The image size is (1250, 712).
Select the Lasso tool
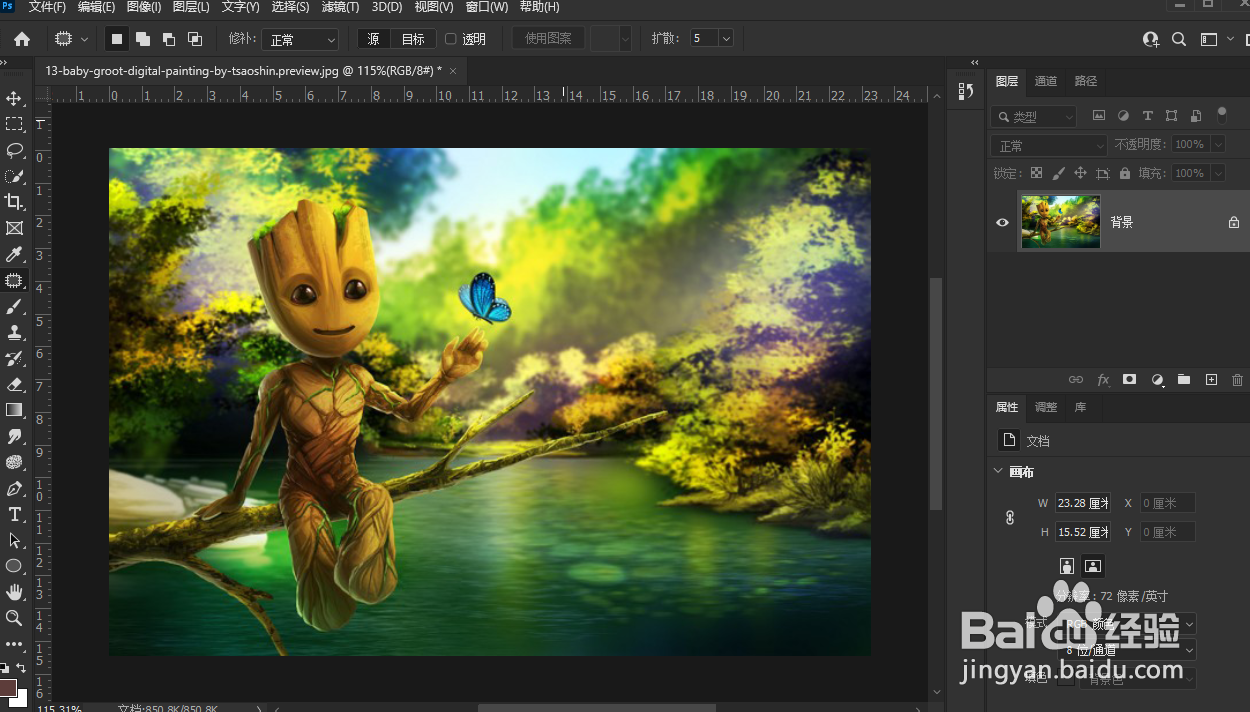click(14, 150)
